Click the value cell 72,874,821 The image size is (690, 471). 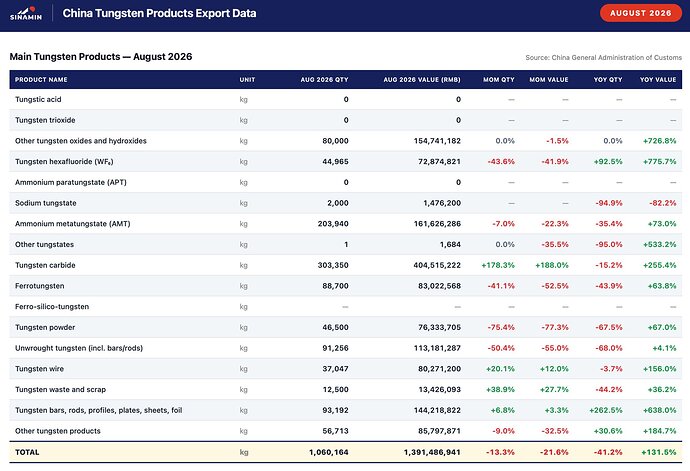(439, 162)
